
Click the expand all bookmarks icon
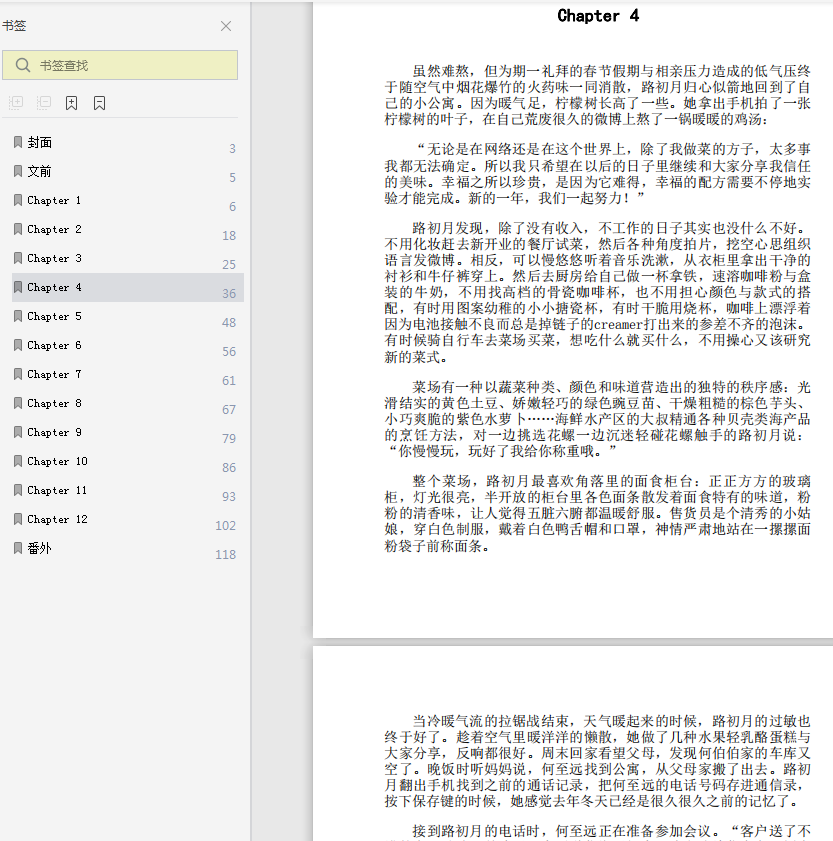[x=16, y=102]
